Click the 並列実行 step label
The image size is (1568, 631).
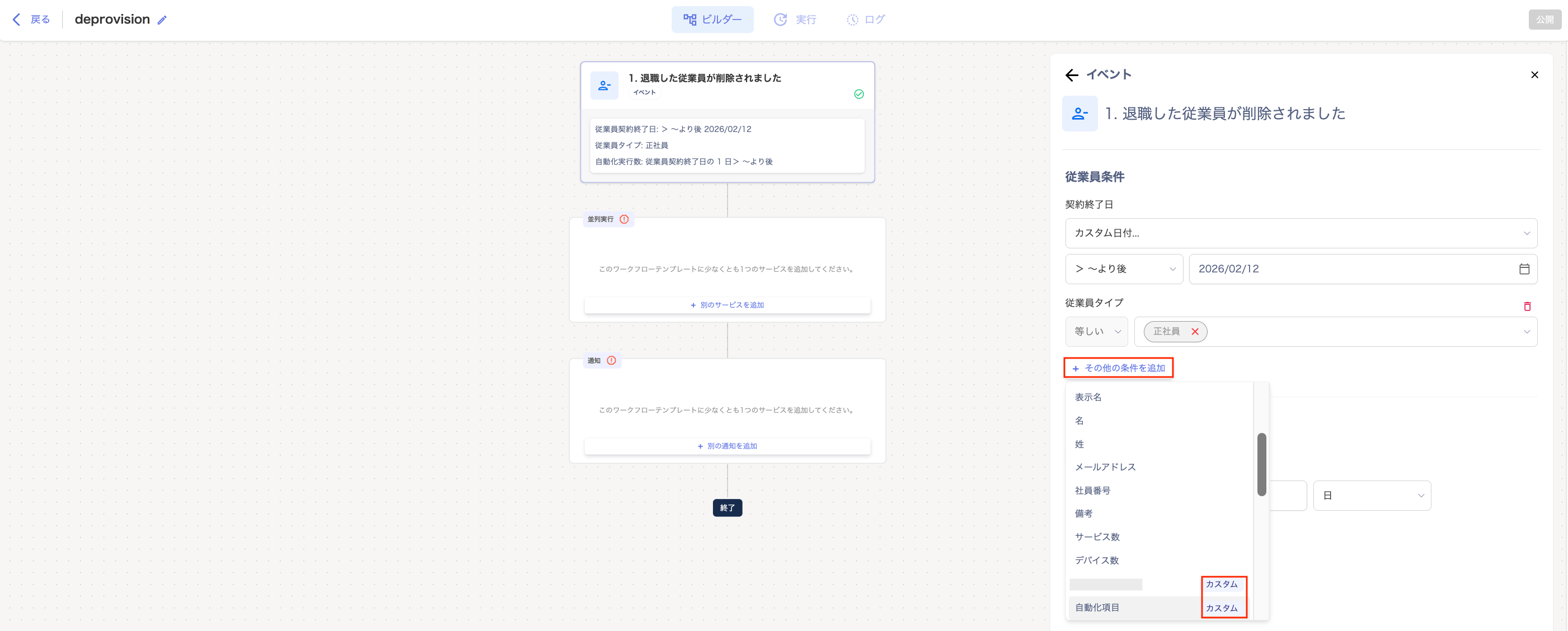600,219
